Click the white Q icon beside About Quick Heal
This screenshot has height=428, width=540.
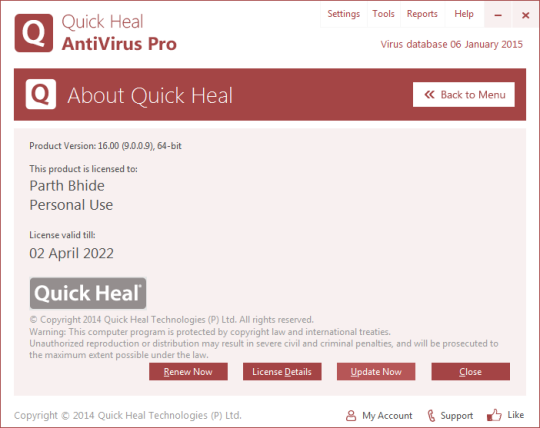click(41, 94)
